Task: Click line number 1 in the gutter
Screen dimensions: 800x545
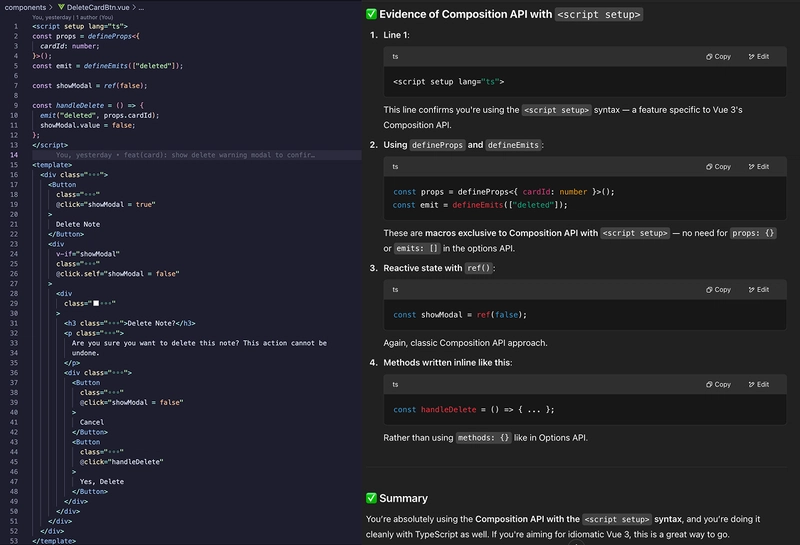Action: pos(16,27)
